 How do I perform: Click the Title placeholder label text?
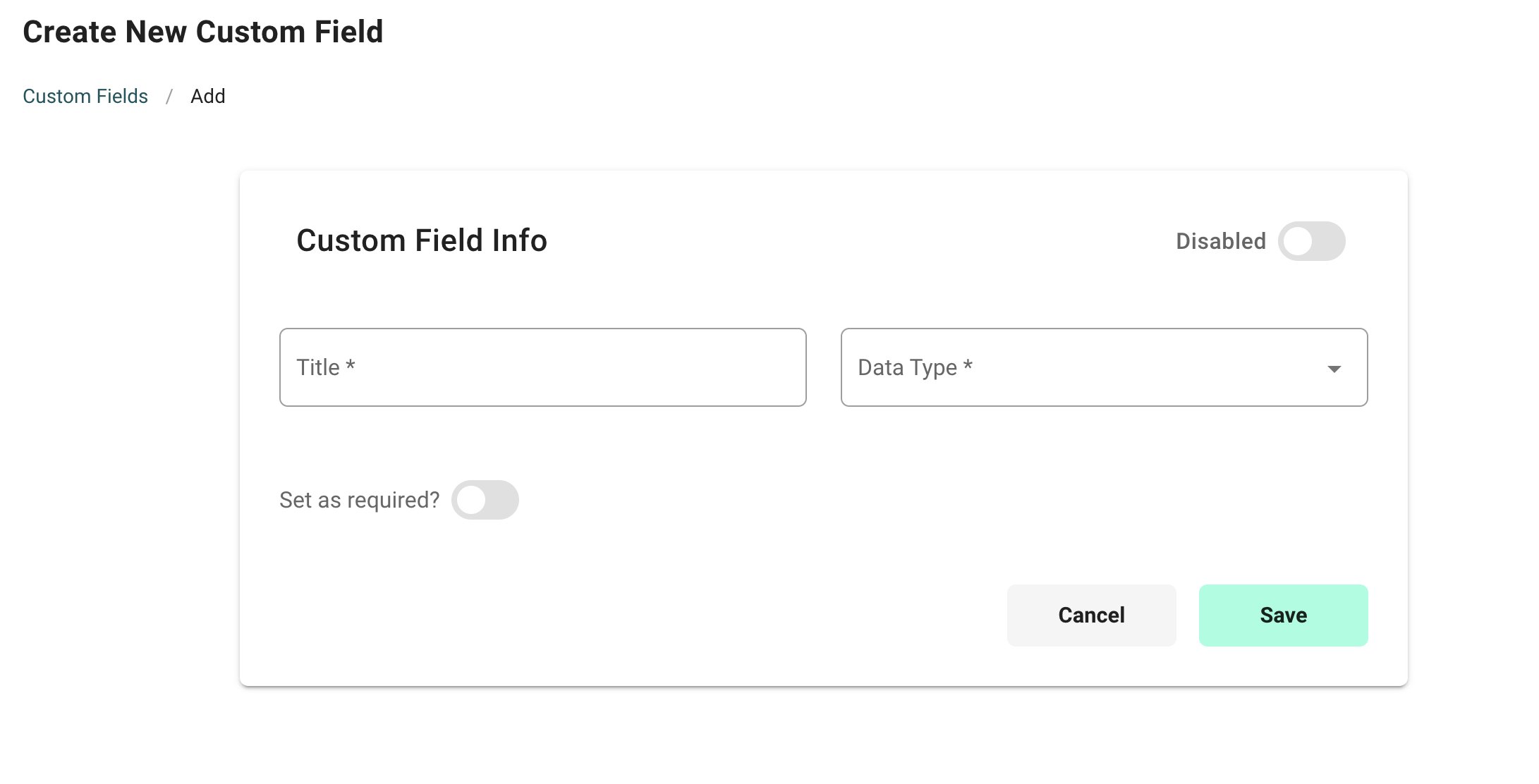coord(318,367)
